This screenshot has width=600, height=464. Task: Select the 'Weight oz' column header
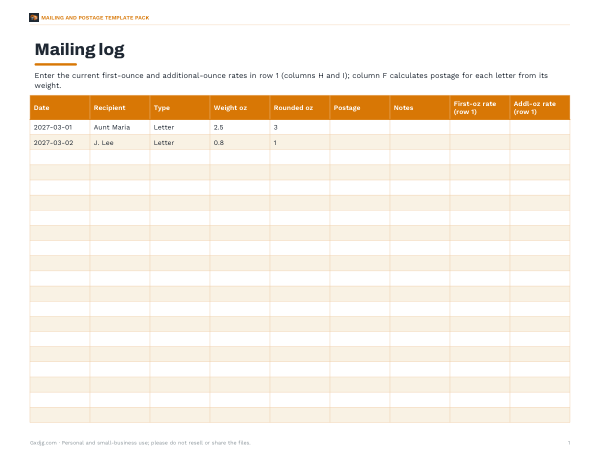[240, 108]
